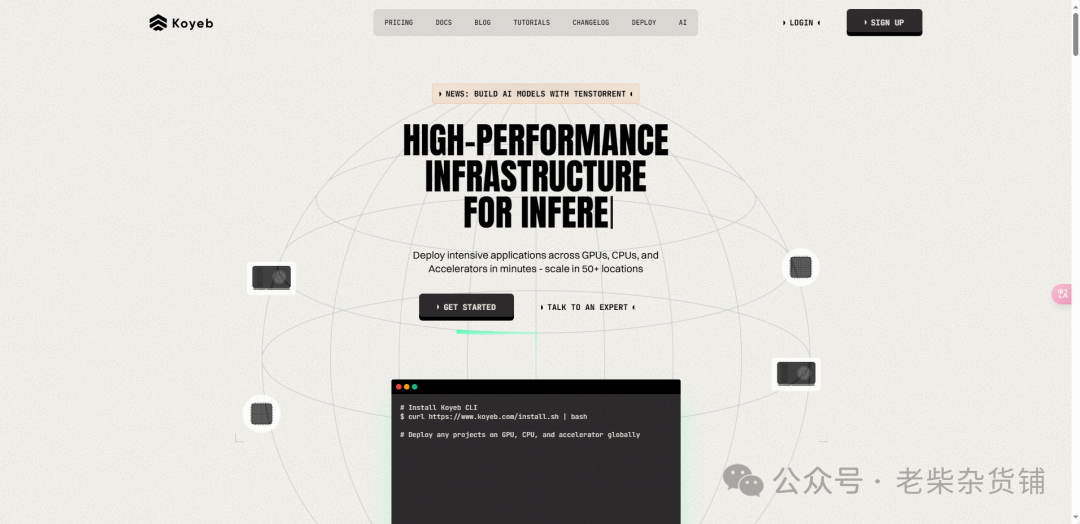
Task: Open Tutorials in the nav bar
Action: [x=532, y=23]
